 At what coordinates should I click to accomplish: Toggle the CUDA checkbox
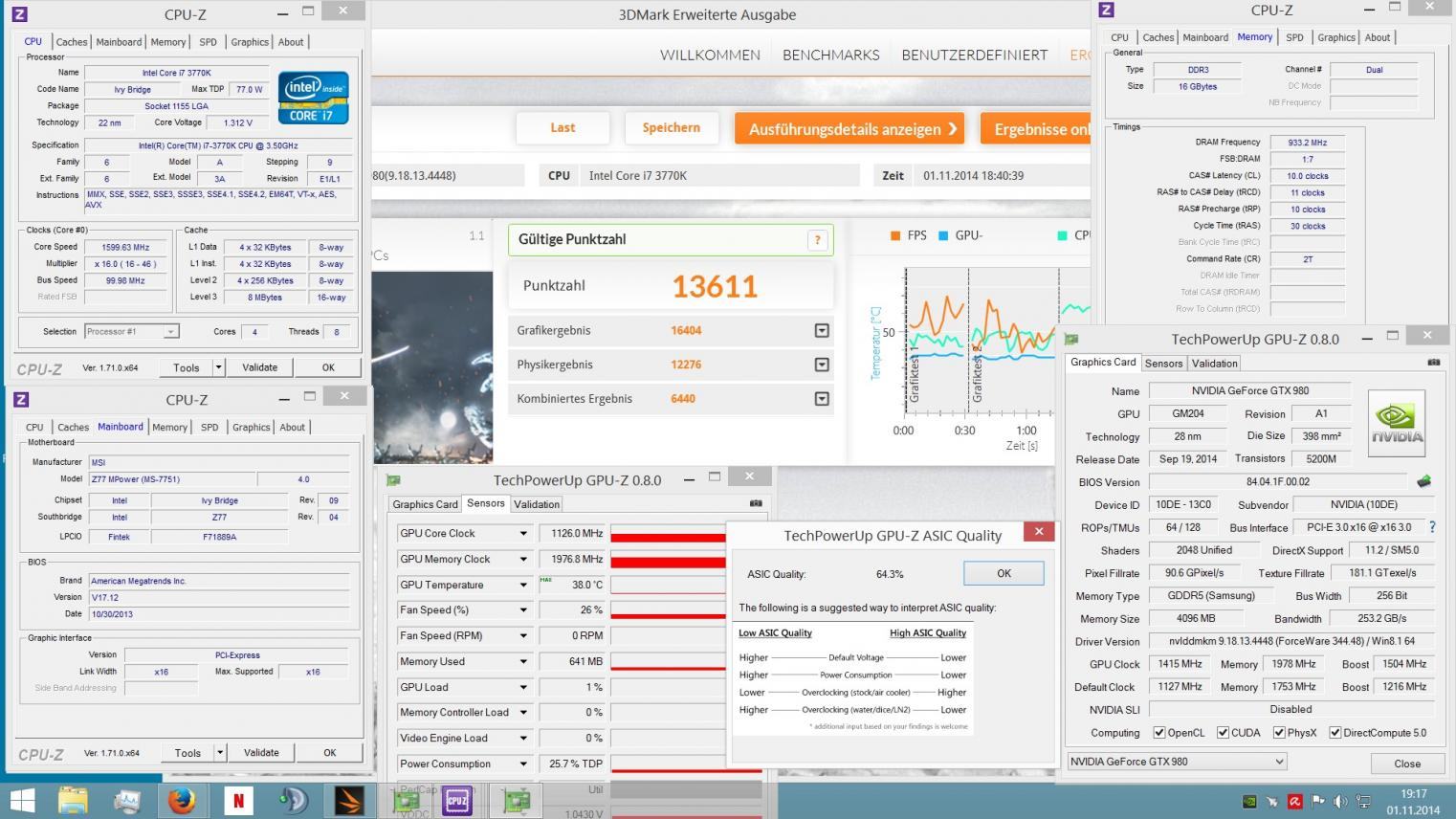[x=1223, y=733]
